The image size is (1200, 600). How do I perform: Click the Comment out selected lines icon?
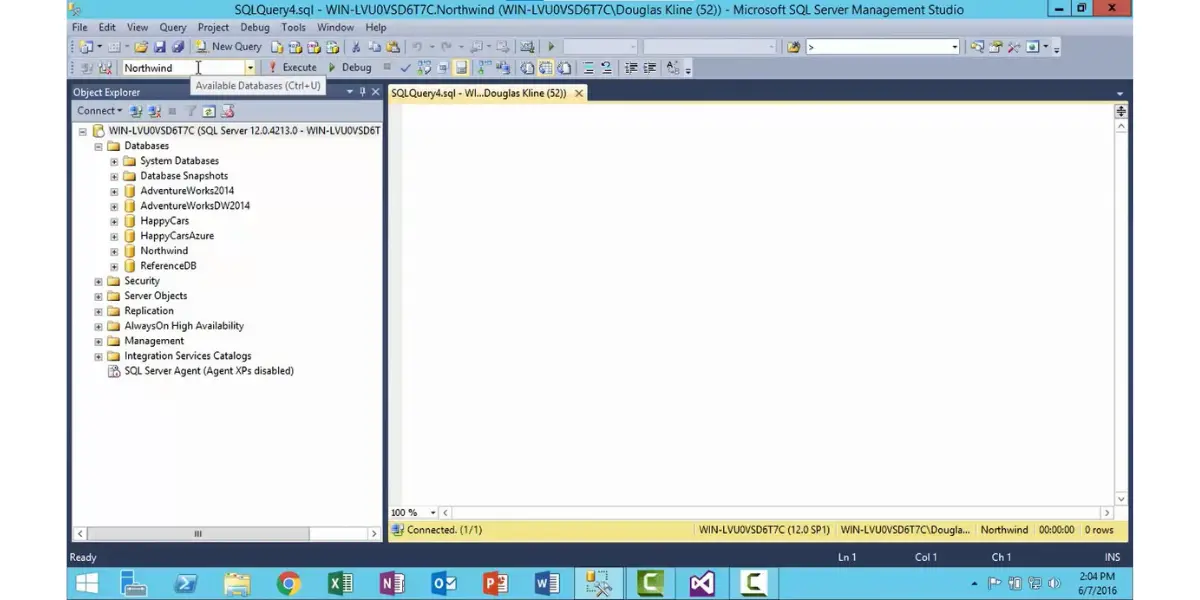coord(589,67)
